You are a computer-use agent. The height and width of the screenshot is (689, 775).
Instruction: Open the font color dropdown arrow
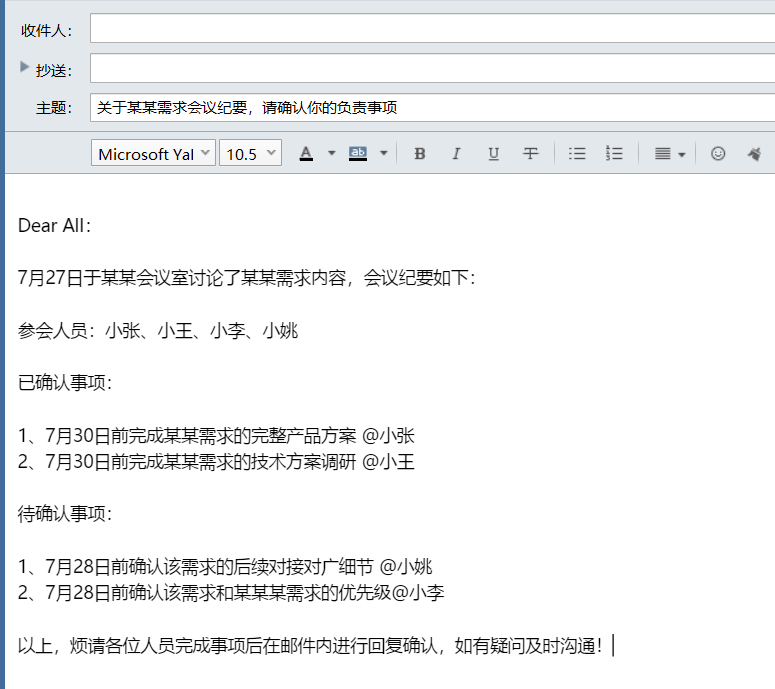[332, 154]
